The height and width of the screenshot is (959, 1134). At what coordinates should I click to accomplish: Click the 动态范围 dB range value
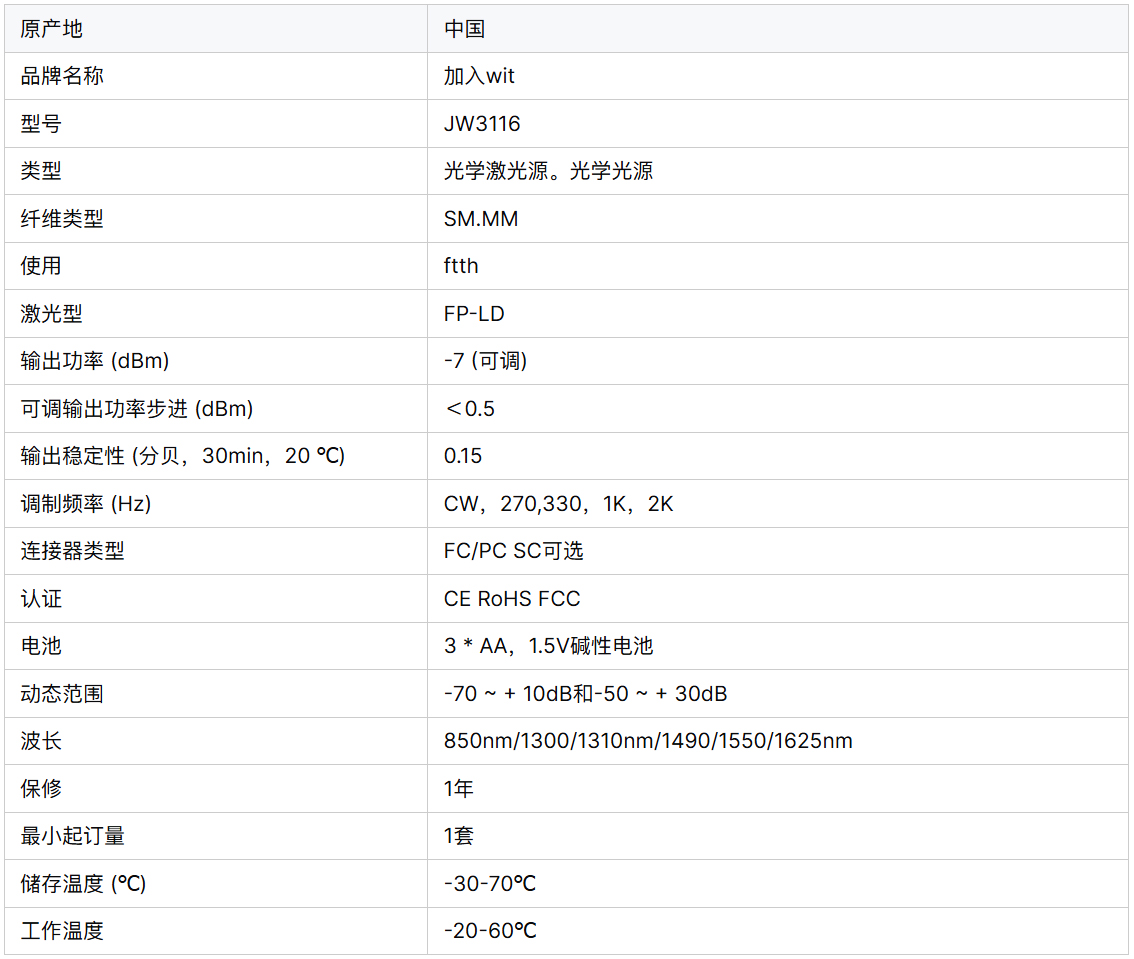pyautogui.click(x=585, y=694)
